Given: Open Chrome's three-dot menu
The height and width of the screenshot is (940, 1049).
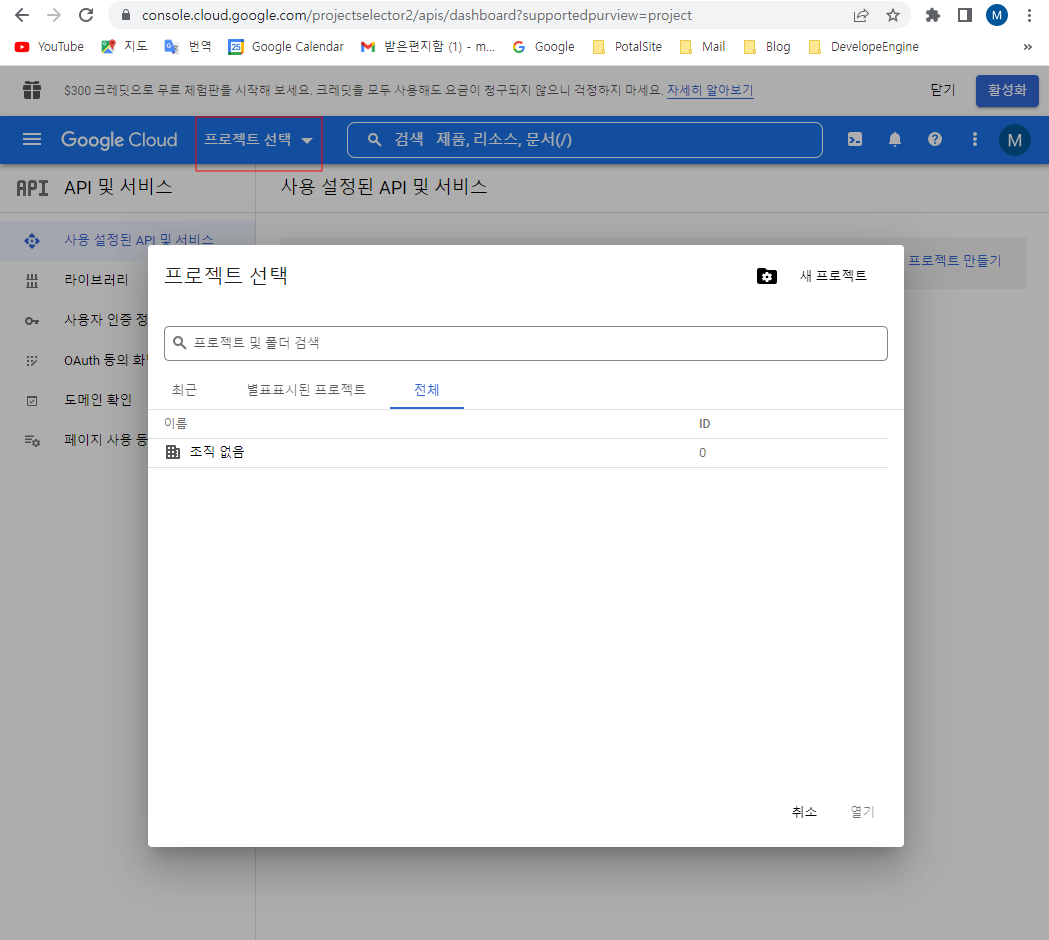Looking at the screenshot, I should 1029,15.
